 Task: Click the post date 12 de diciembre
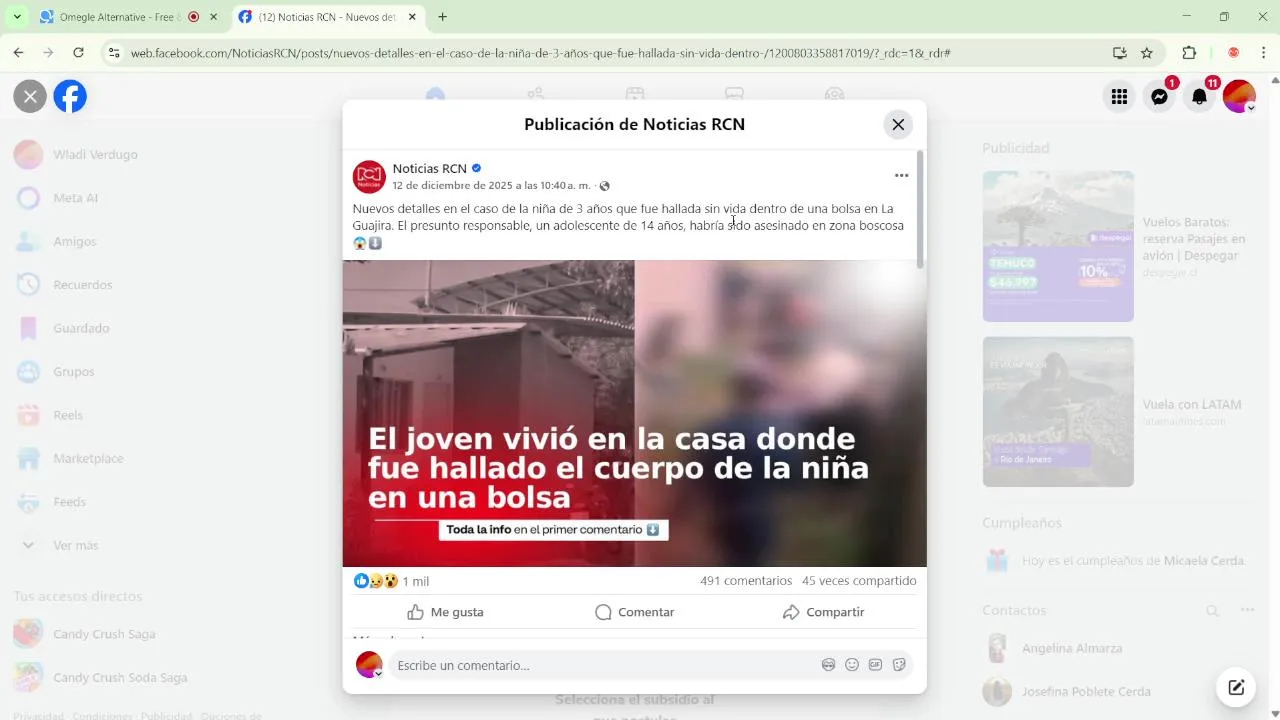[491, 186]
